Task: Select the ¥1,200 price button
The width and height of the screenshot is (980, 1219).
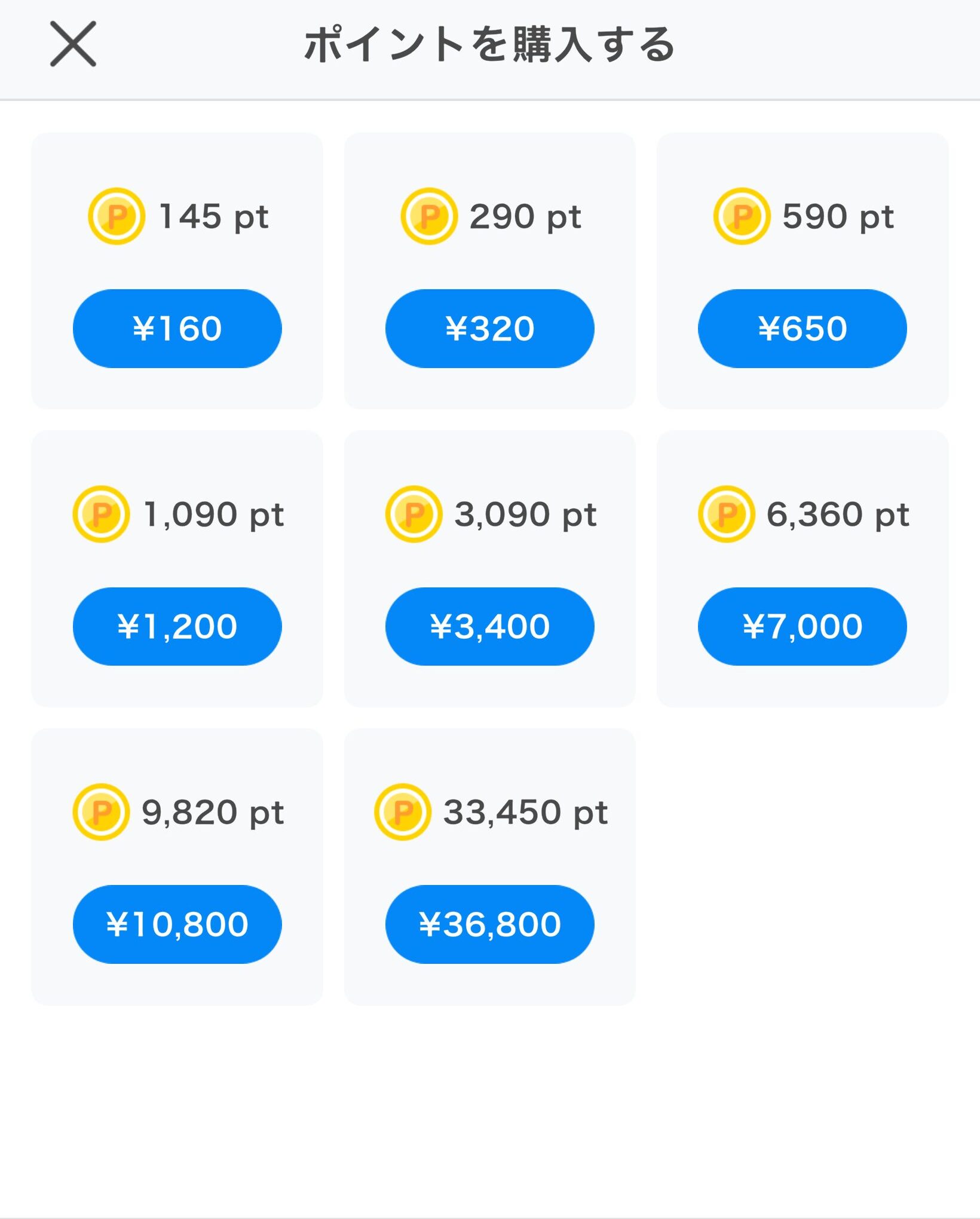Action: click(x=177, y=626)
